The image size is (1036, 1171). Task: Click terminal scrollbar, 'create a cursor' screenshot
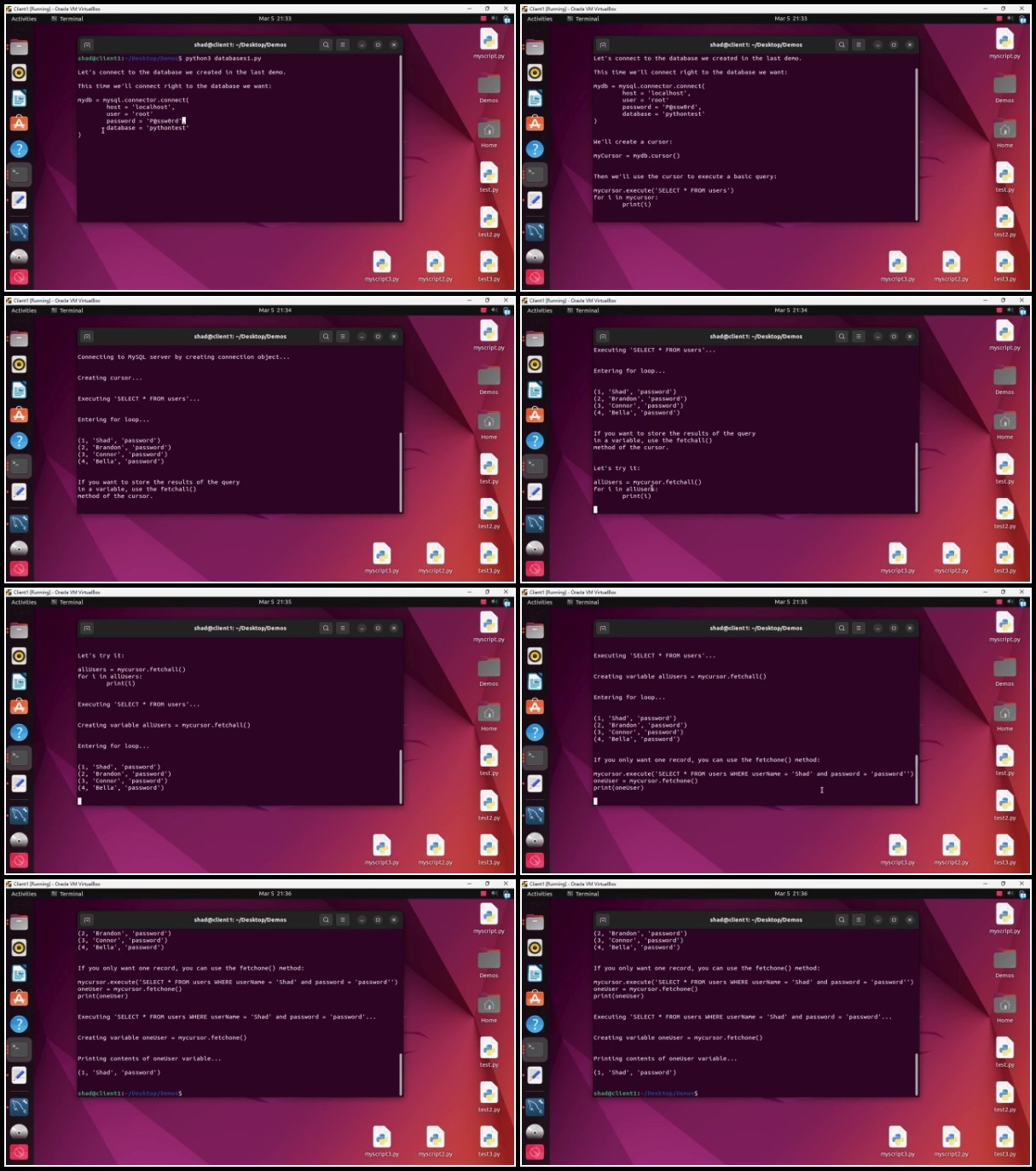pyautogui.click(x=917, y=142)
